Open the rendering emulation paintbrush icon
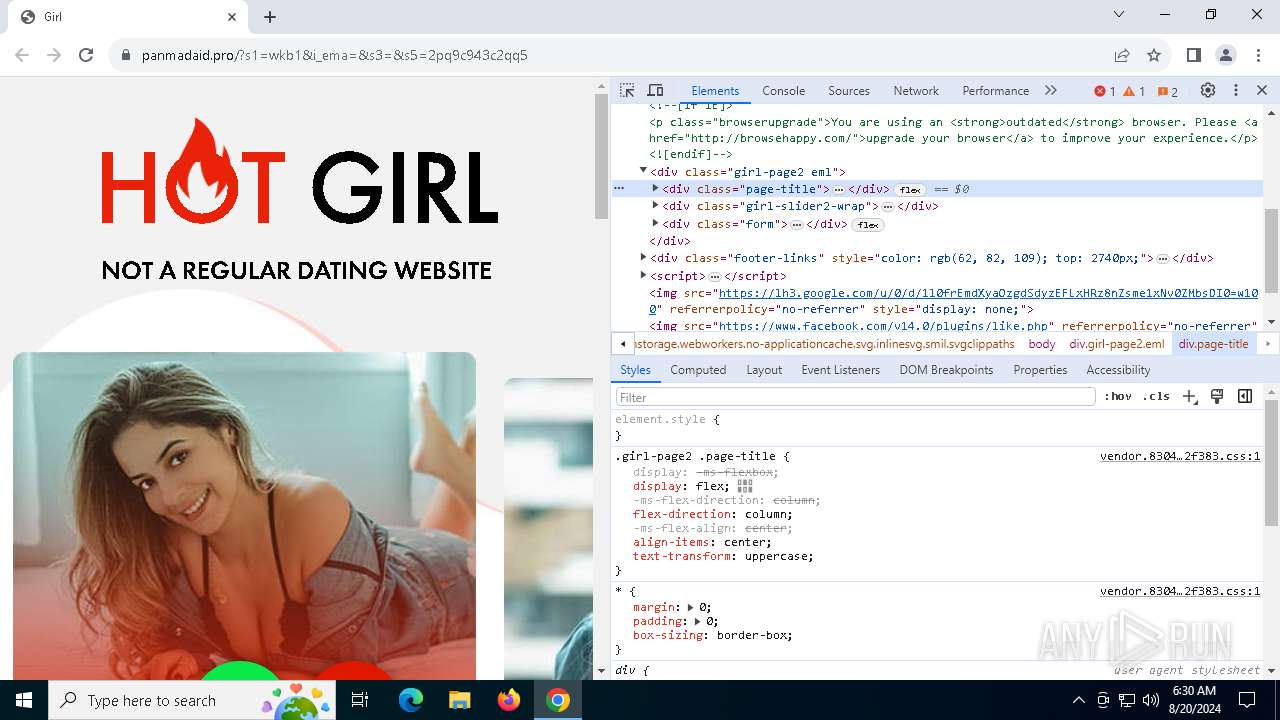Viewport: 1280px width, 720px height. coord(1217,397)
